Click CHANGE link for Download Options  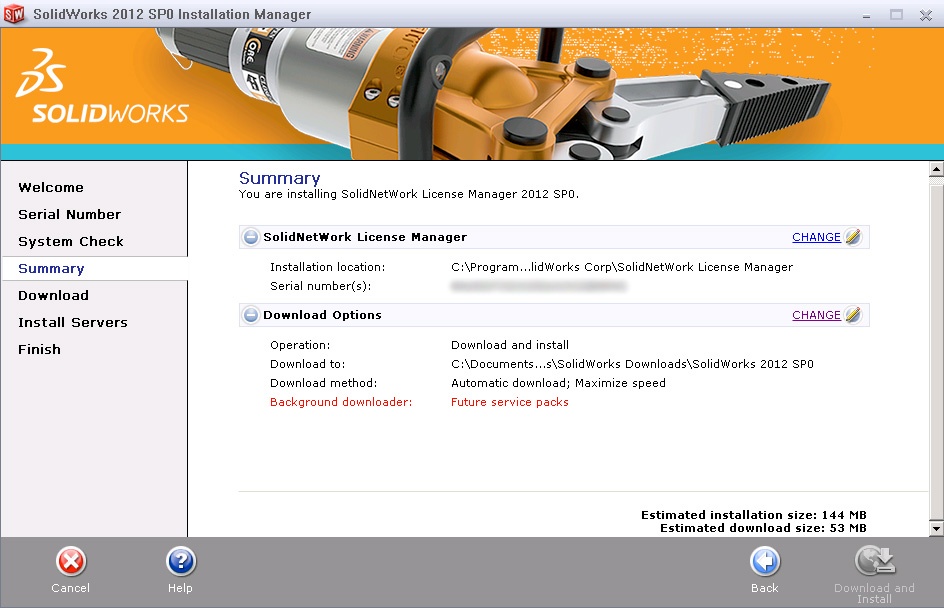(x=816, y=315)
